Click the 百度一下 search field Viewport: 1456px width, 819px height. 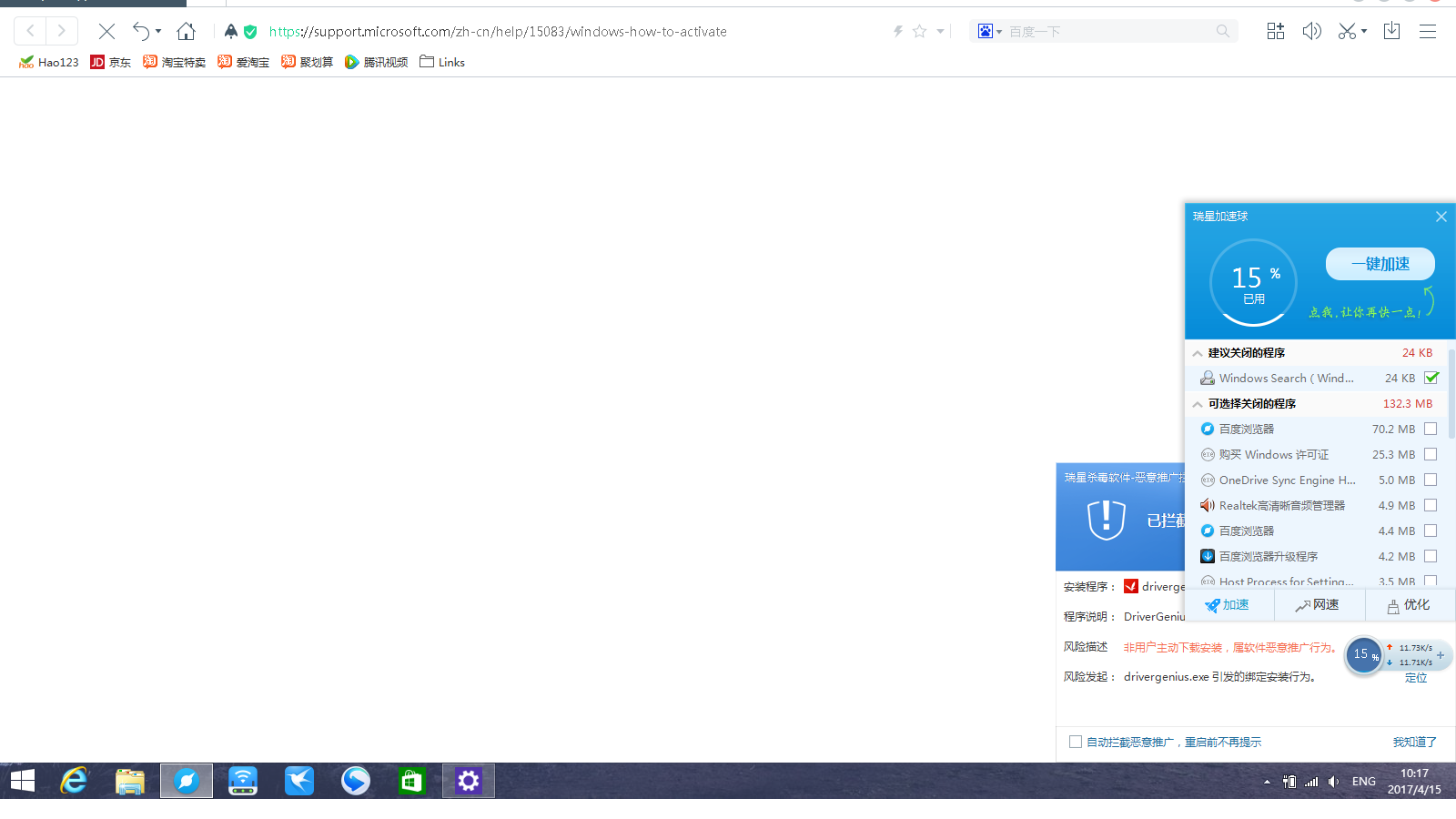point(1108,31)
